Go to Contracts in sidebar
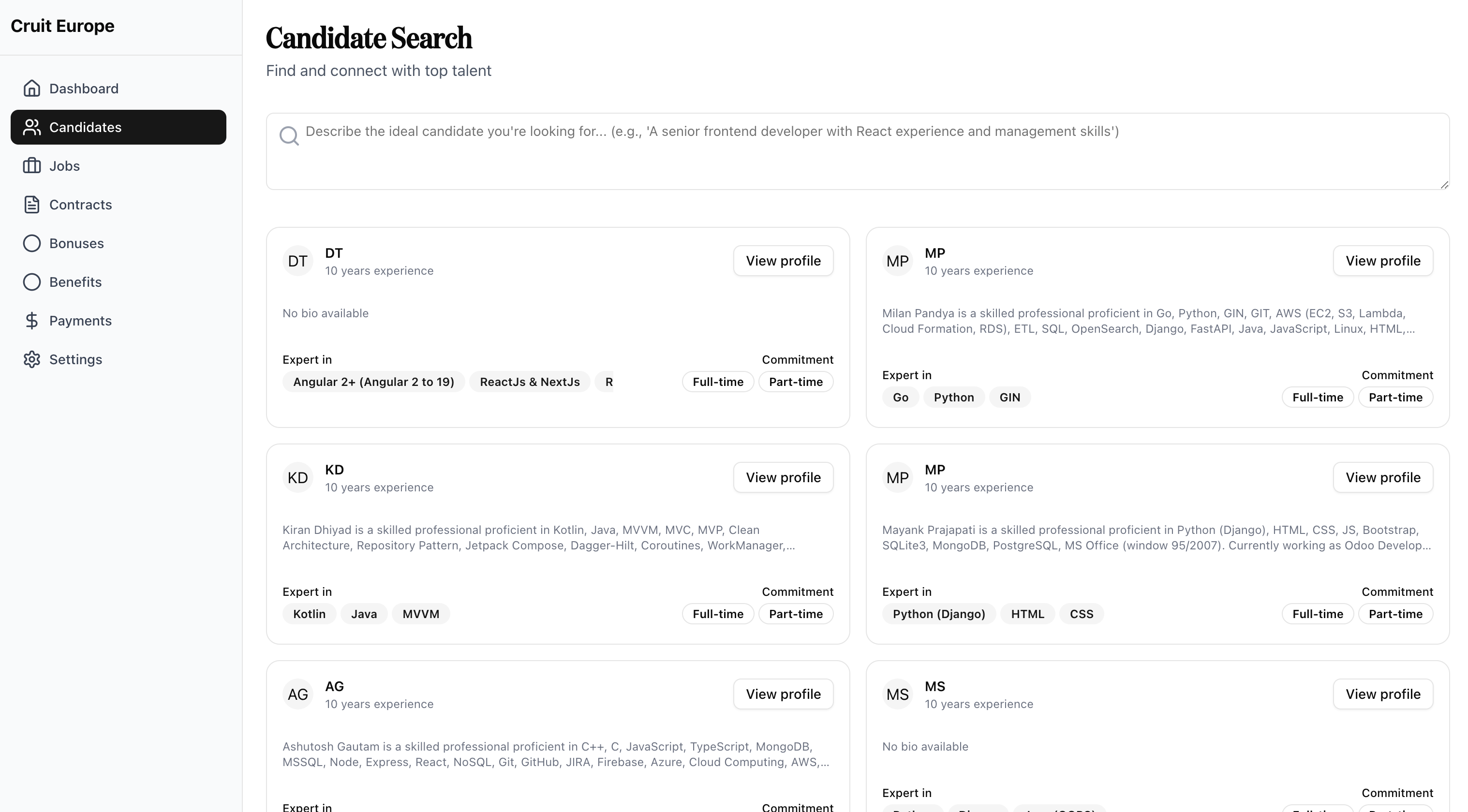The width and height of the screenshot is (1468, 812). coord(80,205)
